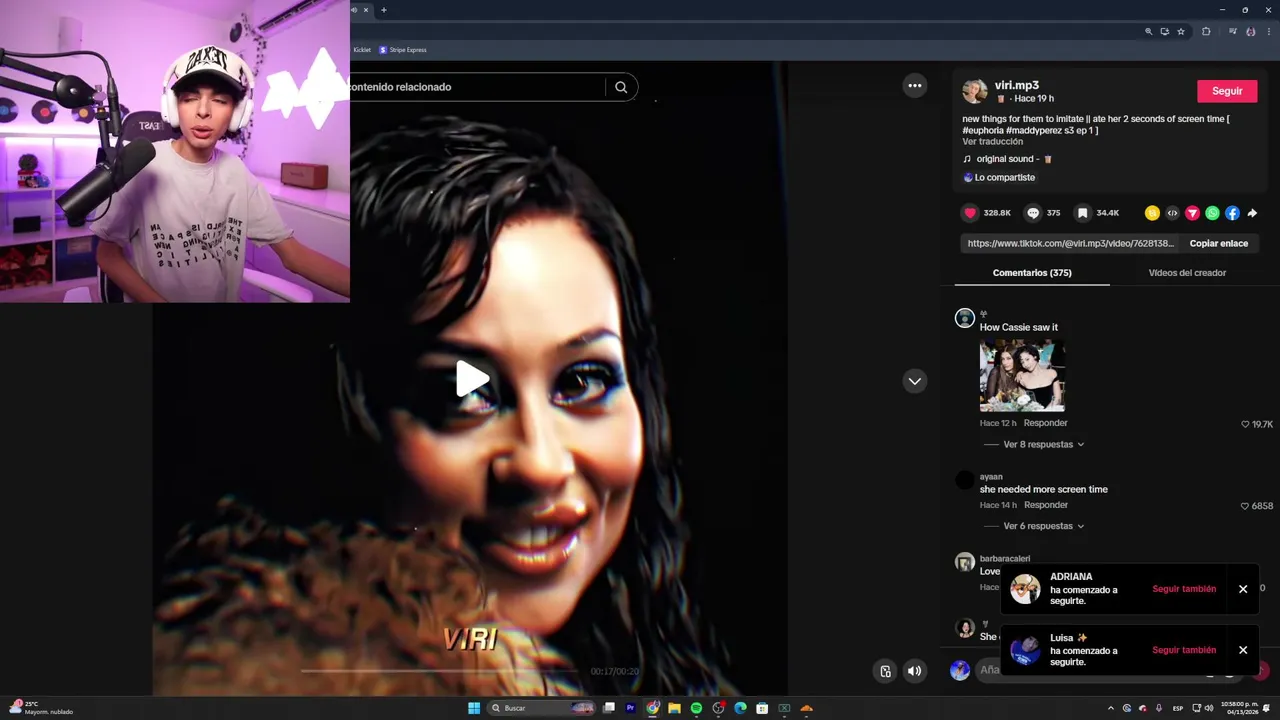
Task: Open more share options arrow
Action: pyautogui.click(x=1252, y=213)
